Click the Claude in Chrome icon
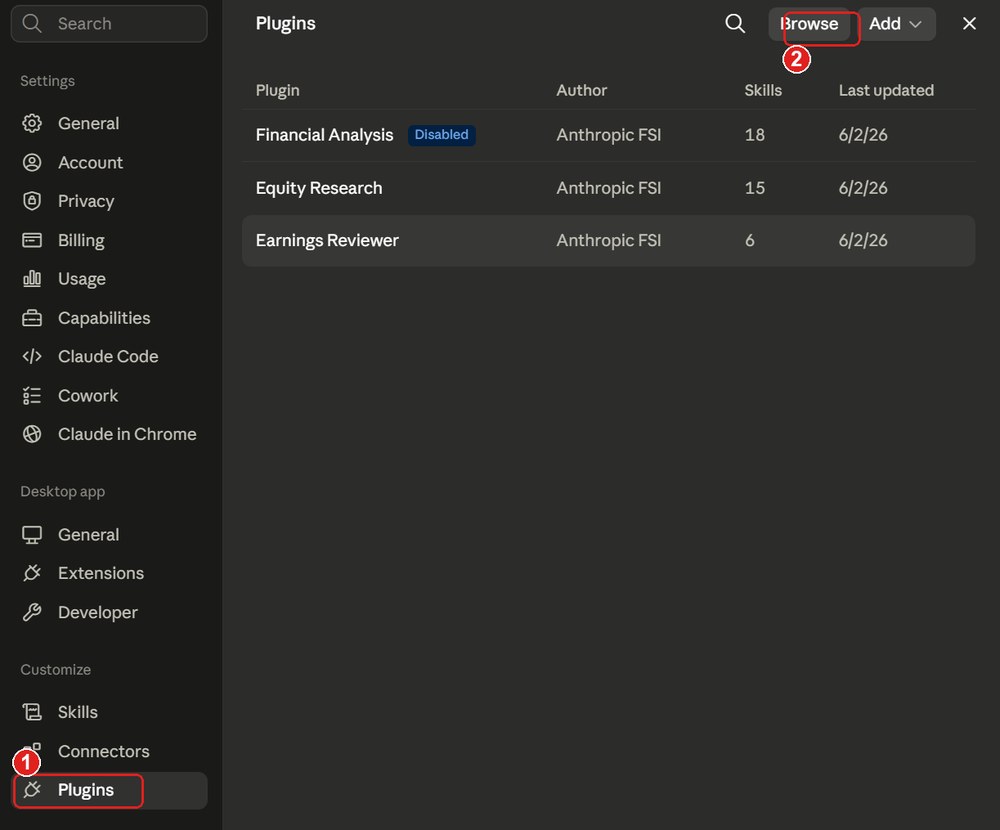The image size is (1000, 830). point(32,434)
